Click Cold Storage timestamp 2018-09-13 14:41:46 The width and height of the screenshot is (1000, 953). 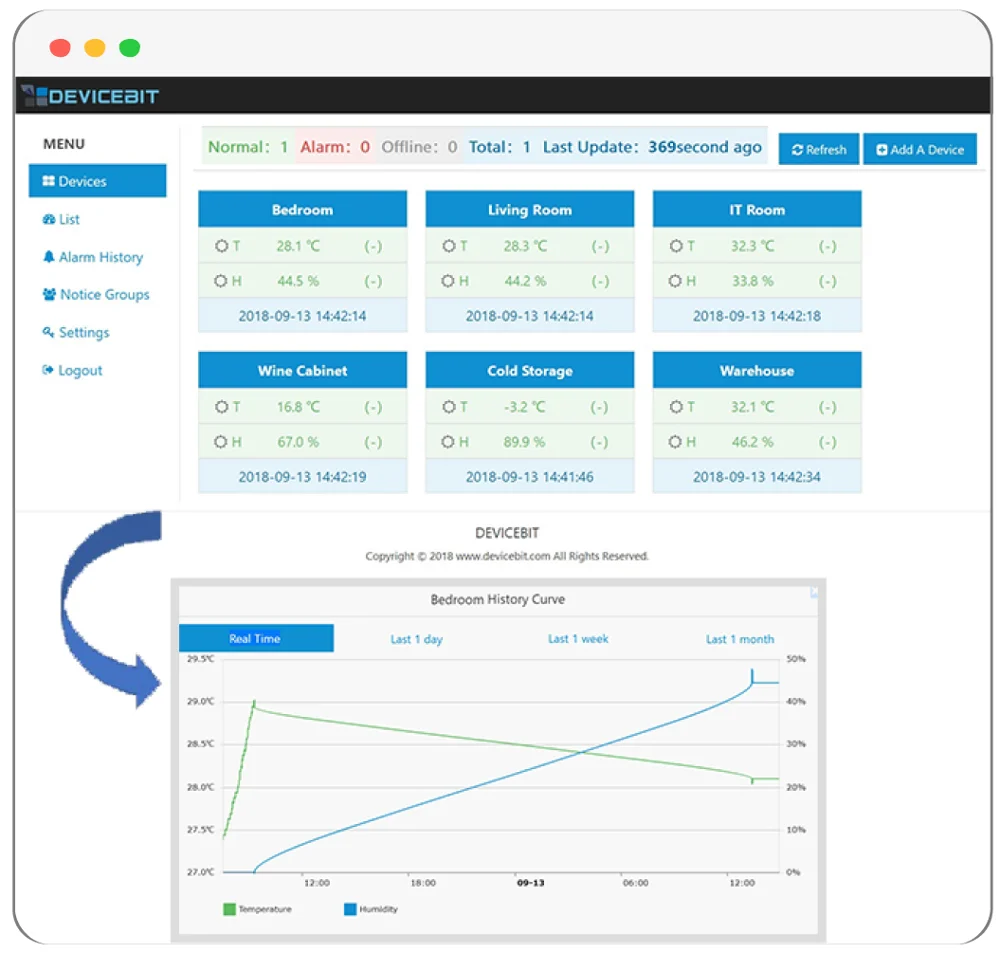(530, 476)
